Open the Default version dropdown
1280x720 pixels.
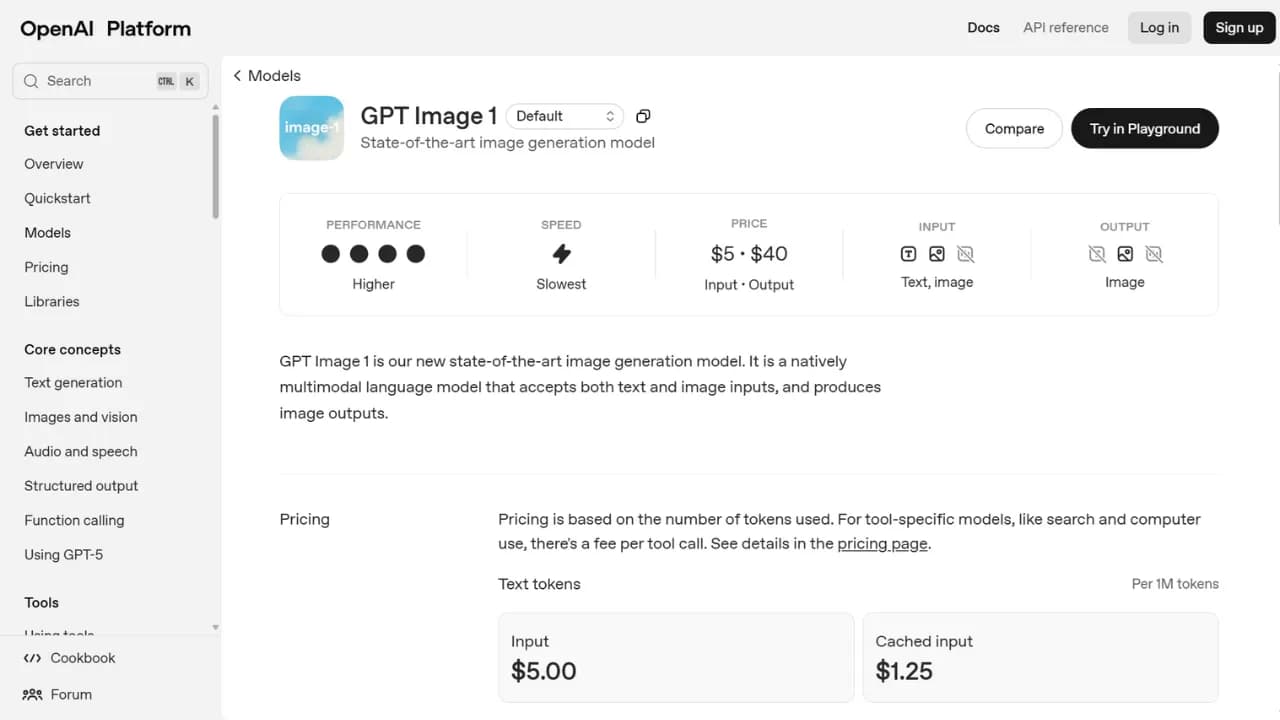(565, 116)
